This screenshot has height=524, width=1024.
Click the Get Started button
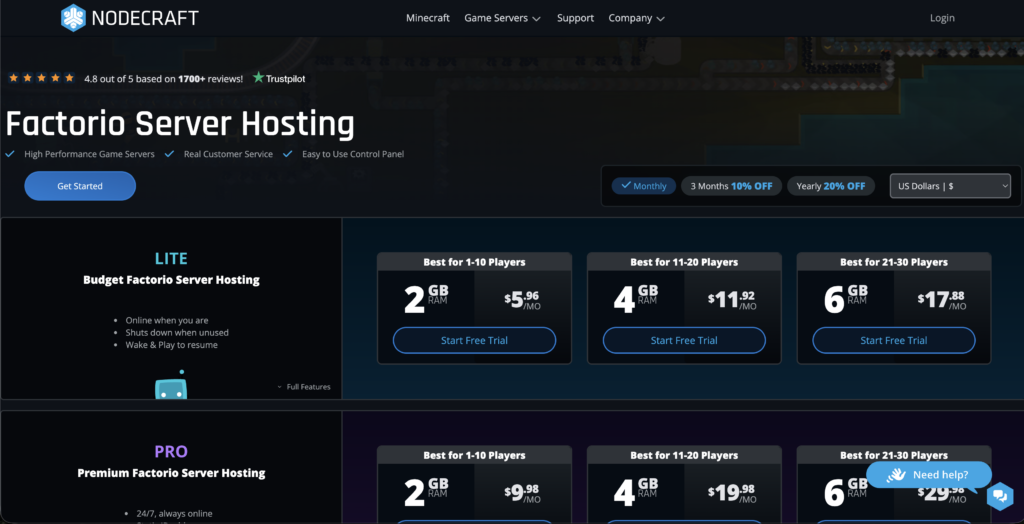point(80,186)
